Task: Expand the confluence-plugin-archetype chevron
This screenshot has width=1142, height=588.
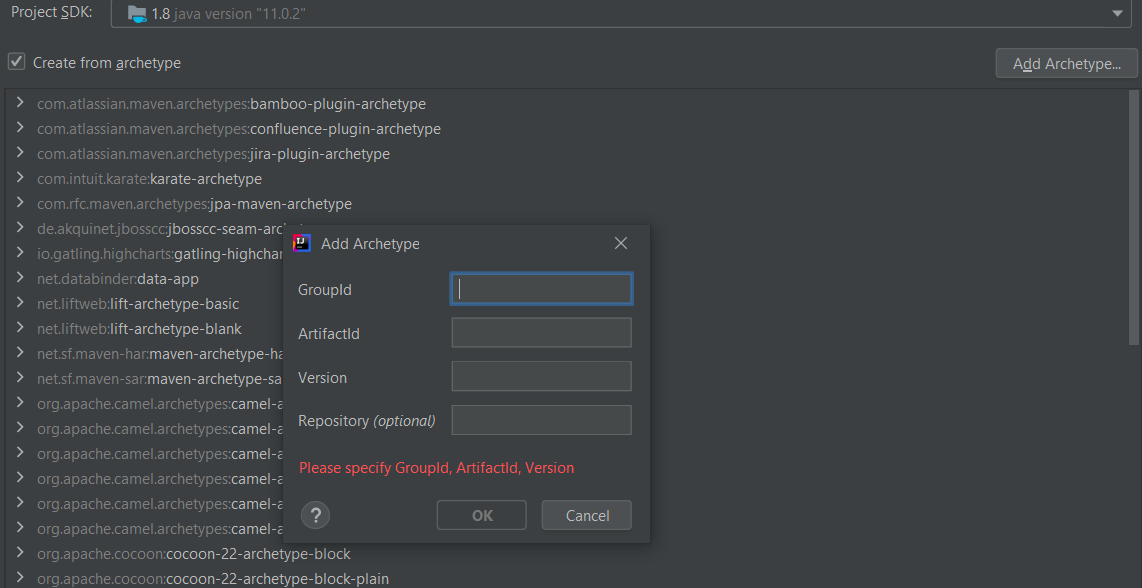Action: [x=20, y=128]
